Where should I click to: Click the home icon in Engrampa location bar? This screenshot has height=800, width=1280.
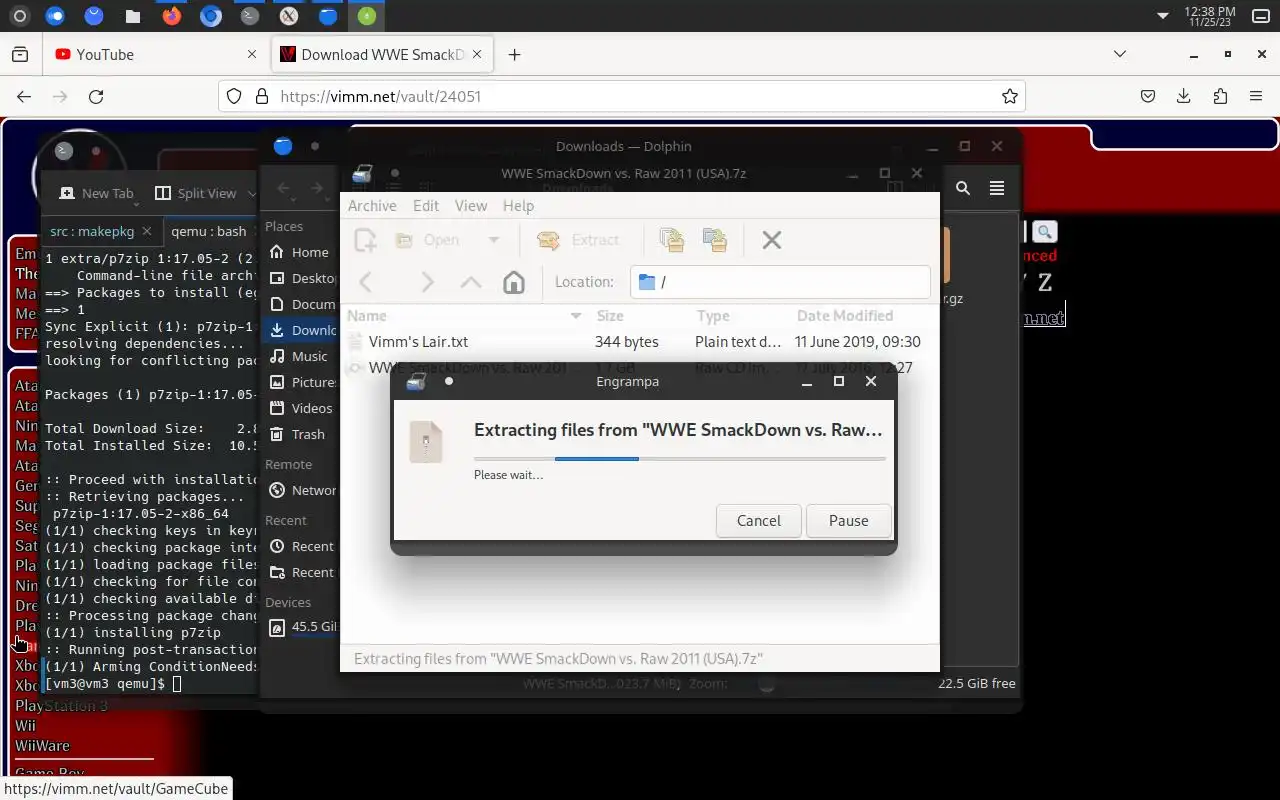click(513, 282)
